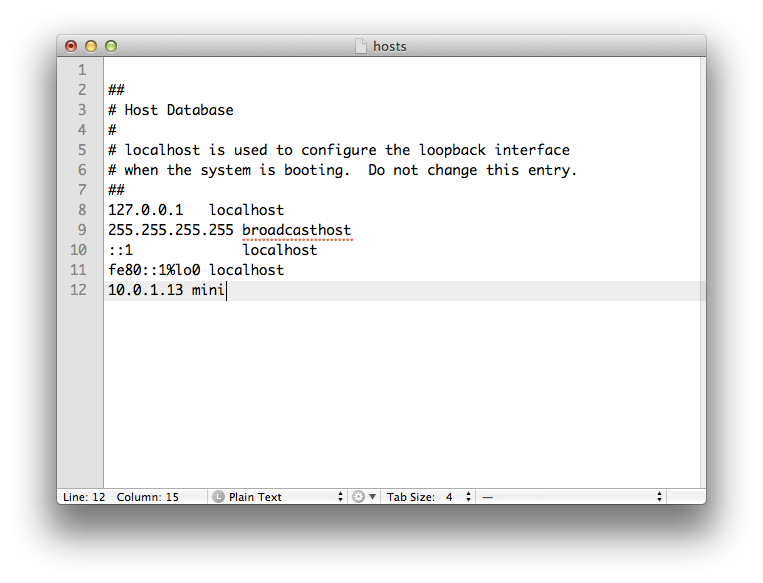The image size is (763, 583).
Task: Click 'fe80::1%lo0' on line 11
Action: pyautogui.click(x=154, y=270)
